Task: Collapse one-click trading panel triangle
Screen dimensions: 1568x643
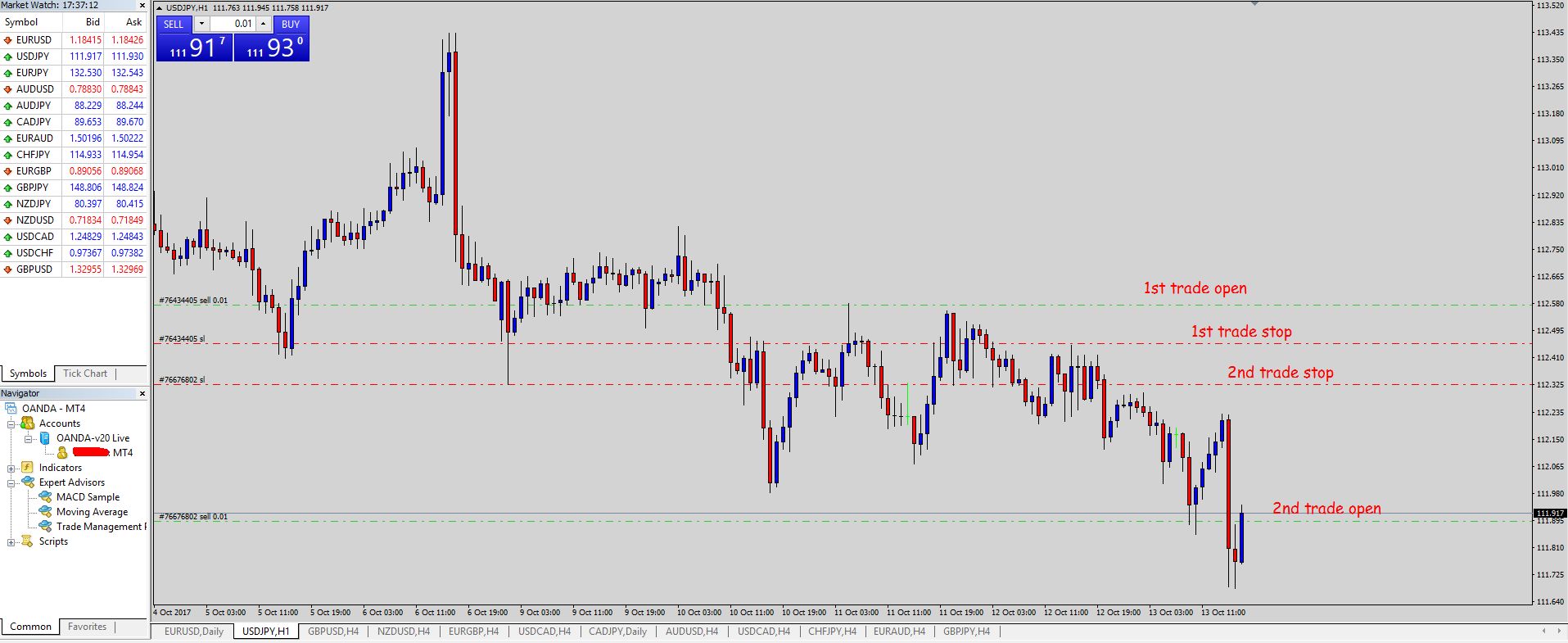Action: (x=159, y=8)
